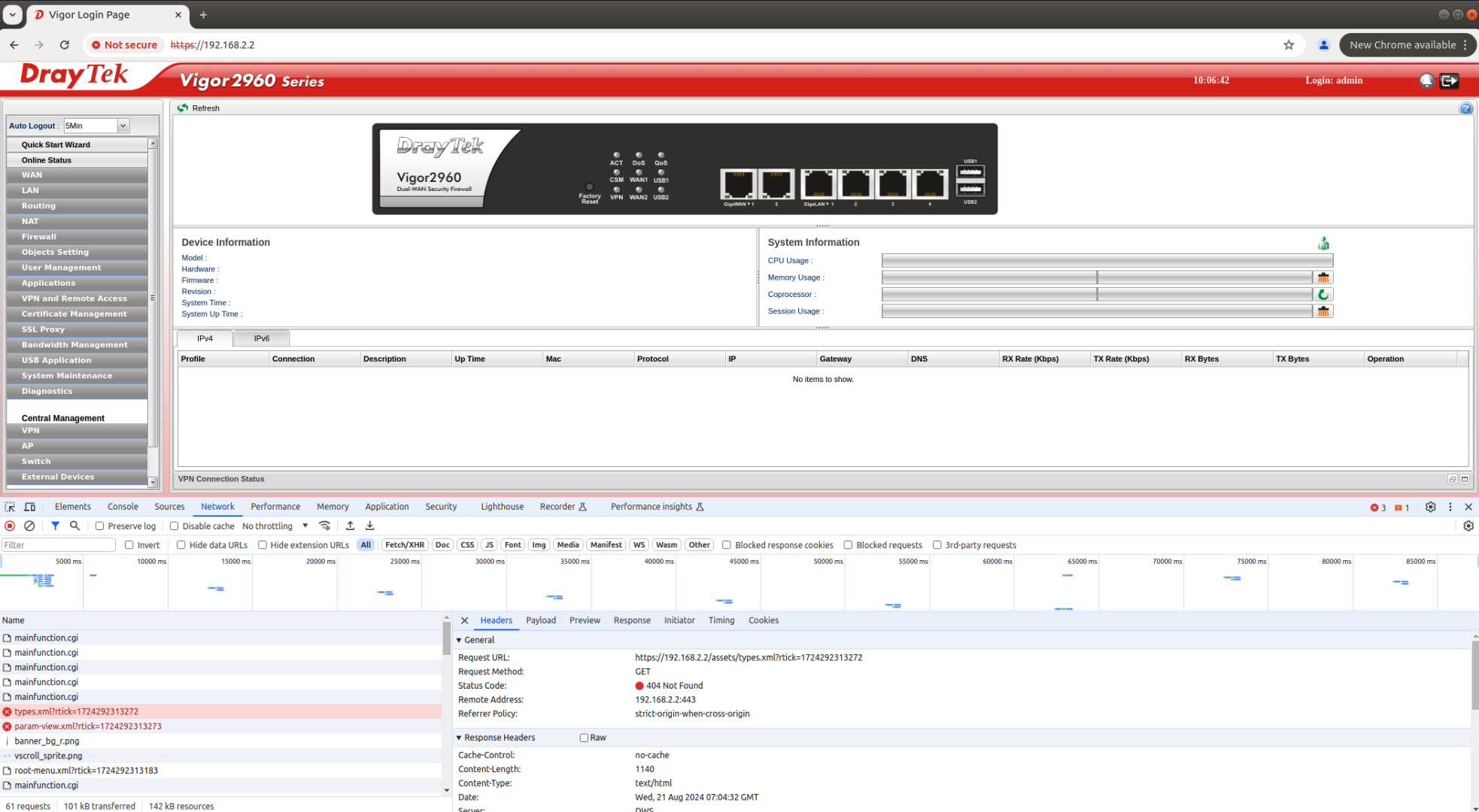Open the Console tab in DevTools
1479x812 pixels.
pos(123,507)
